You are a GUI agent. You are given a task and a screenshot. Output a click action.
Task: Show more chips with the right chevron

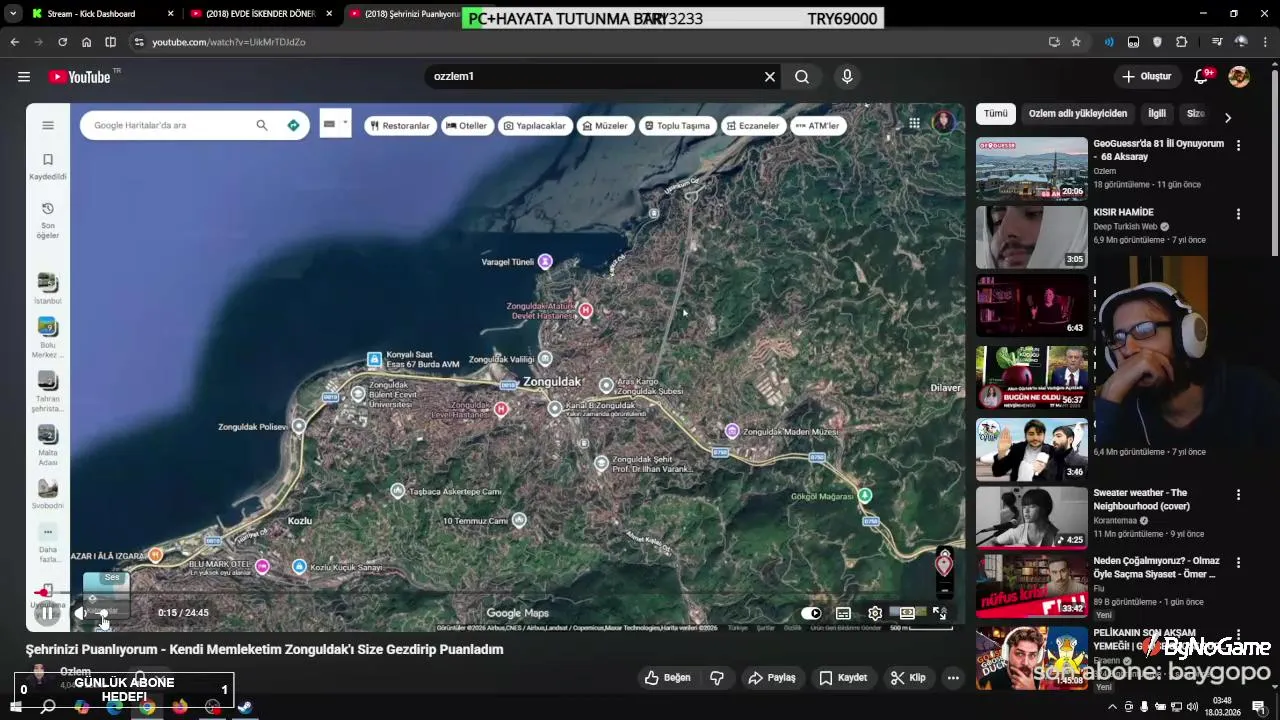(x=1227, y=117)
